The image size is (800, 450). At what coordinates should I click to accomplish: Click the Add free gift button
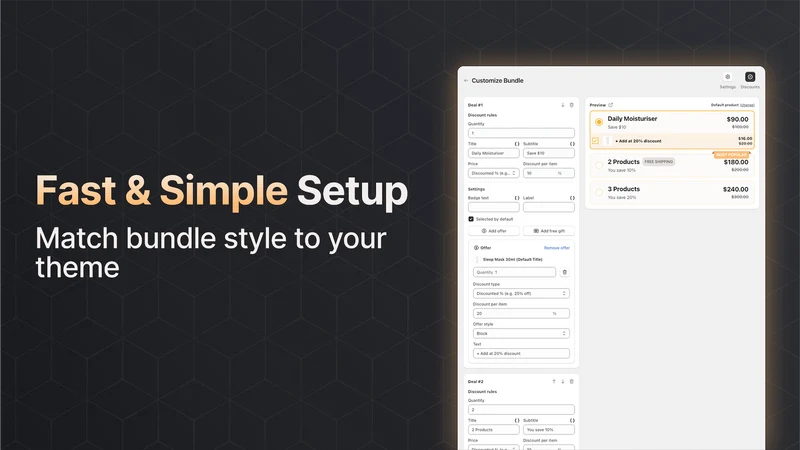[x=549, y=231]
